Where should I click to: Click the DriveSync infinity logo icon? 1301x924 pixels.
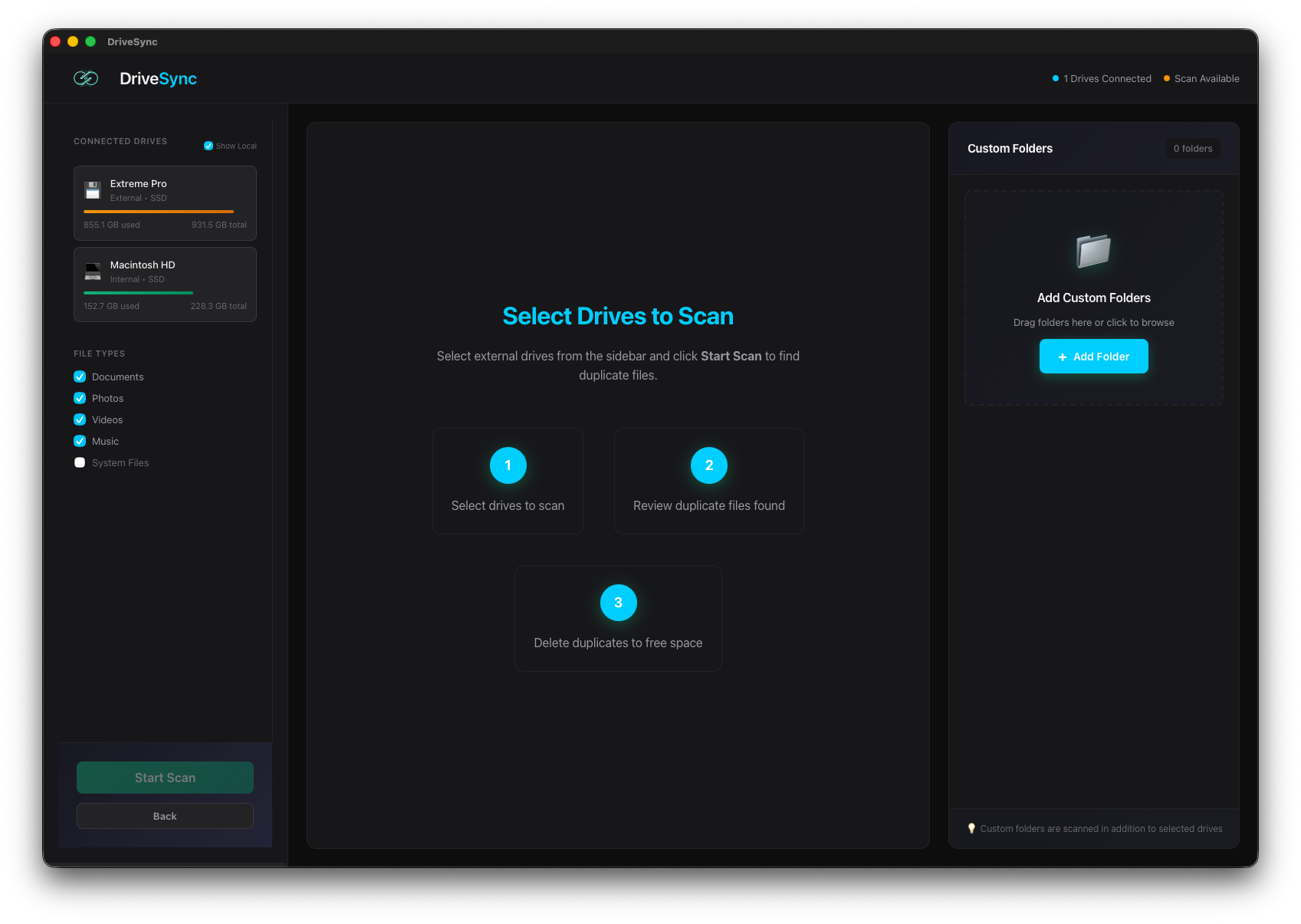(86, 77)
